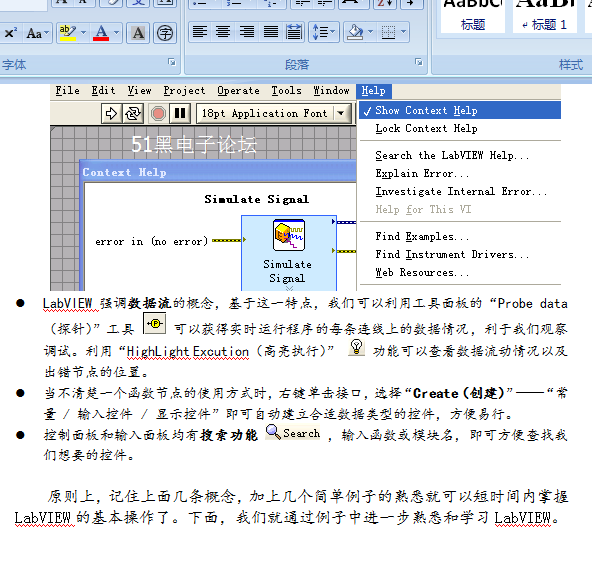The image size is (592, 585).
Task: Click the line spacing button
Action: (319, 32)
